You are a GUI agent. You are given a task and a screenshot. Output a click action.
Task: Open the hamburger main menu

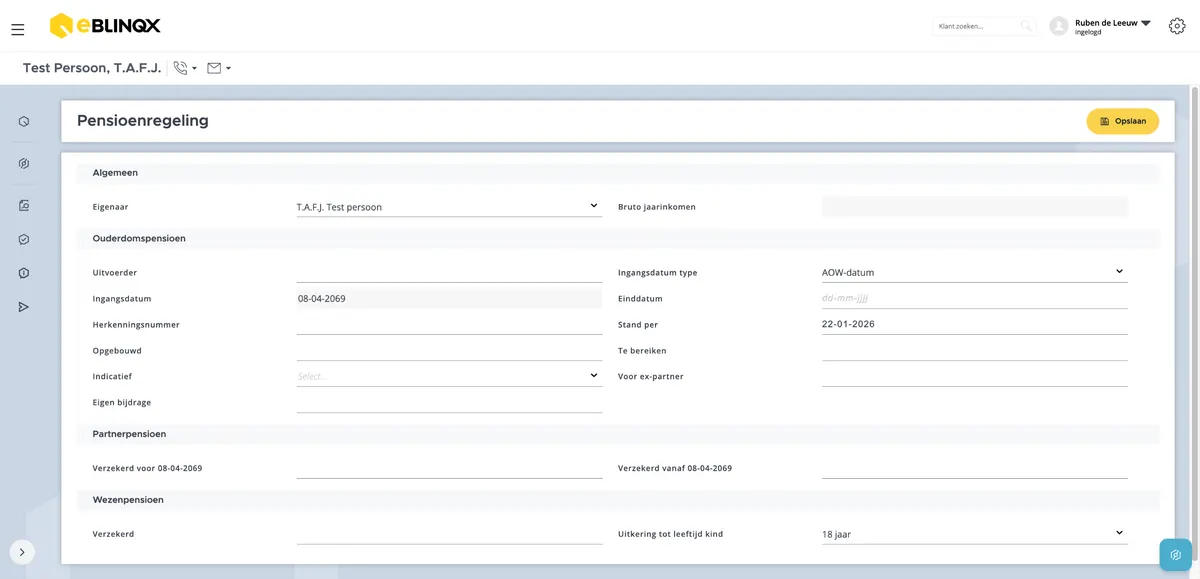pos(18,29)
